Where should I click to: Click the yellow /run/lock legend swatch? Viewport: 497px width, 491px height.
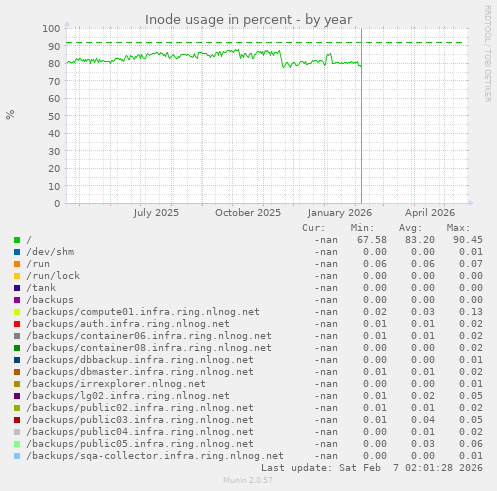coord(17,276)
